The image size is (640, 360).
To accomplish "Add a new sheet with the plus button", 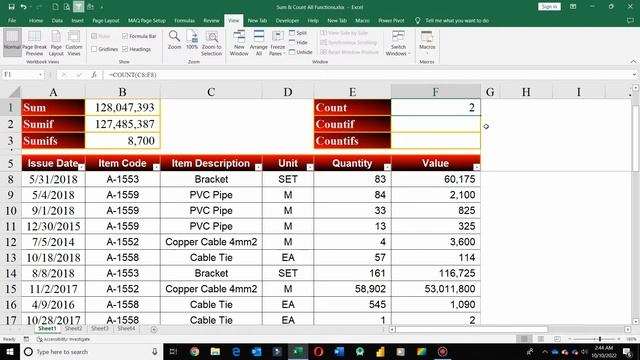I will coord(154,329).
